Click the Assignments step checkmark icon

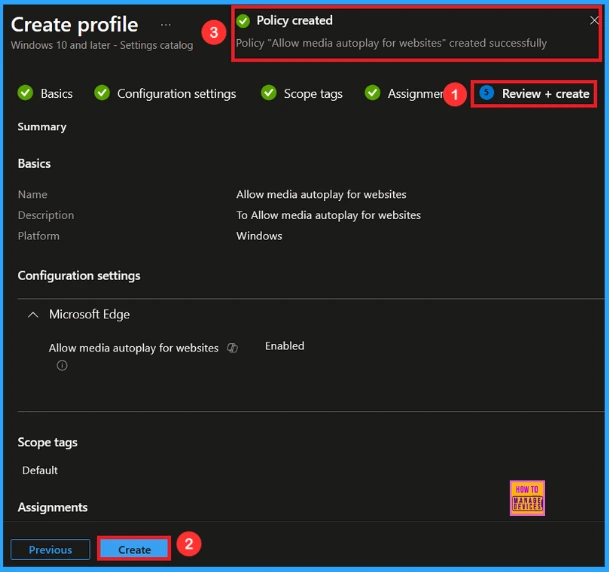pyautogui.click(x=372, y=93)
